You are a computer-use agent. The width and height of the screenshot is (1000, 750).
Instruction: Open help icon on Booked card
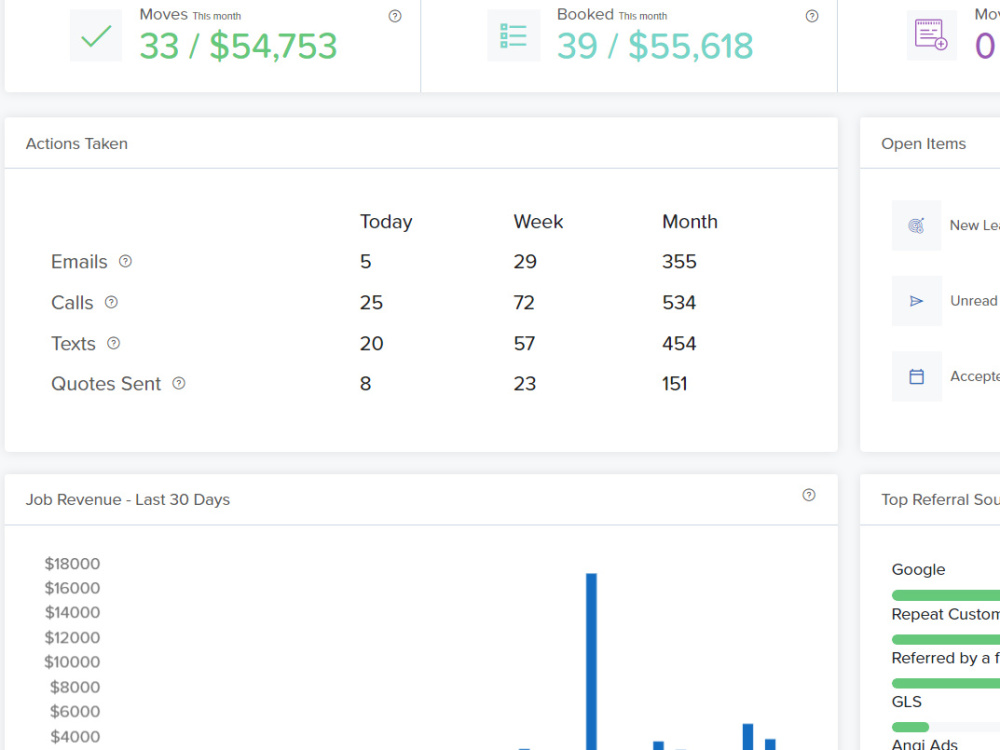(x=811, y=16)
